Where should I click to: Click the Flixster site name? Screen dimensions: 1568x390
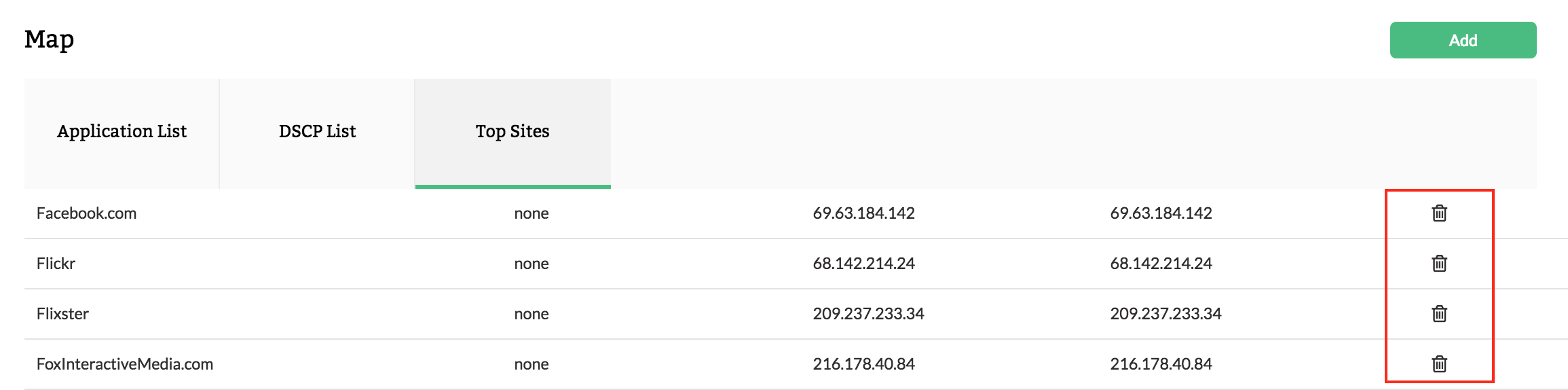tap(62, 314)
